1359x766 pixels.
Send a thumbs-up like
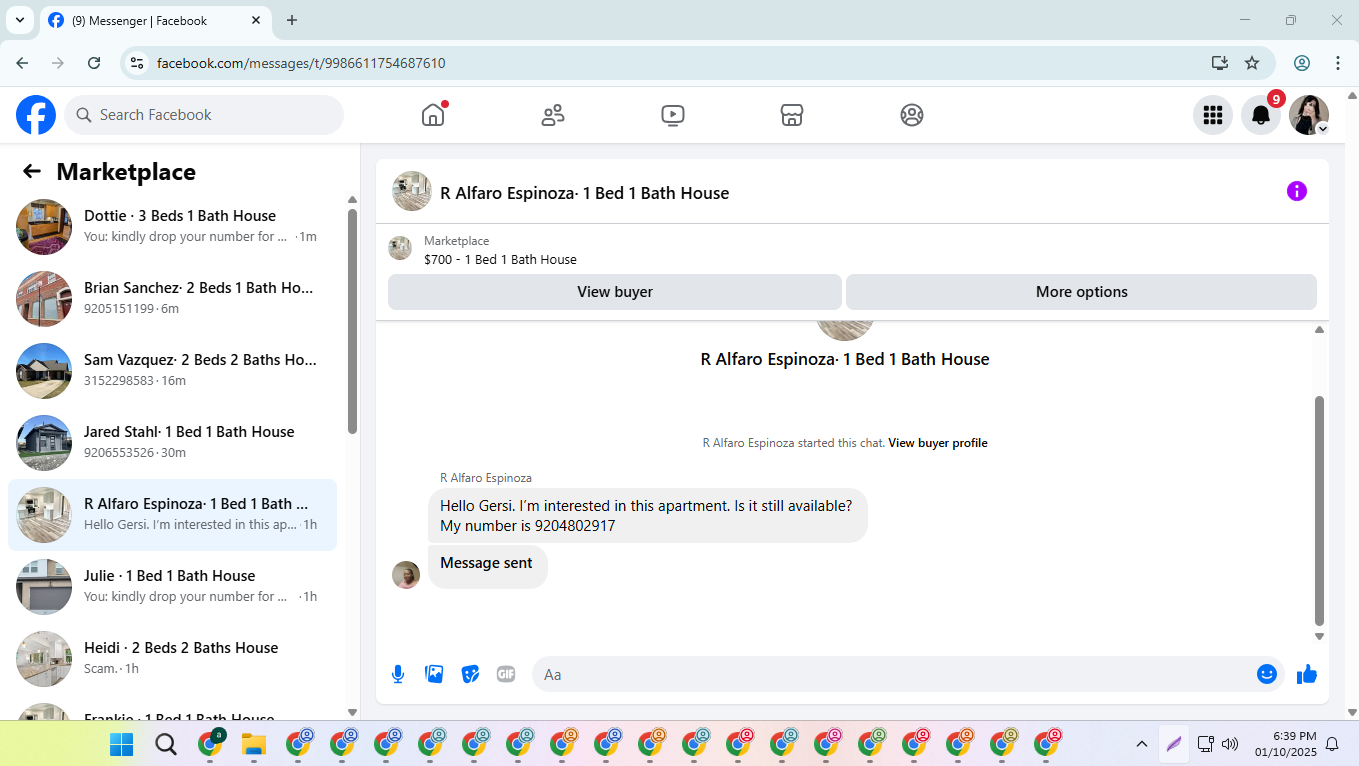pos(1307,674)
